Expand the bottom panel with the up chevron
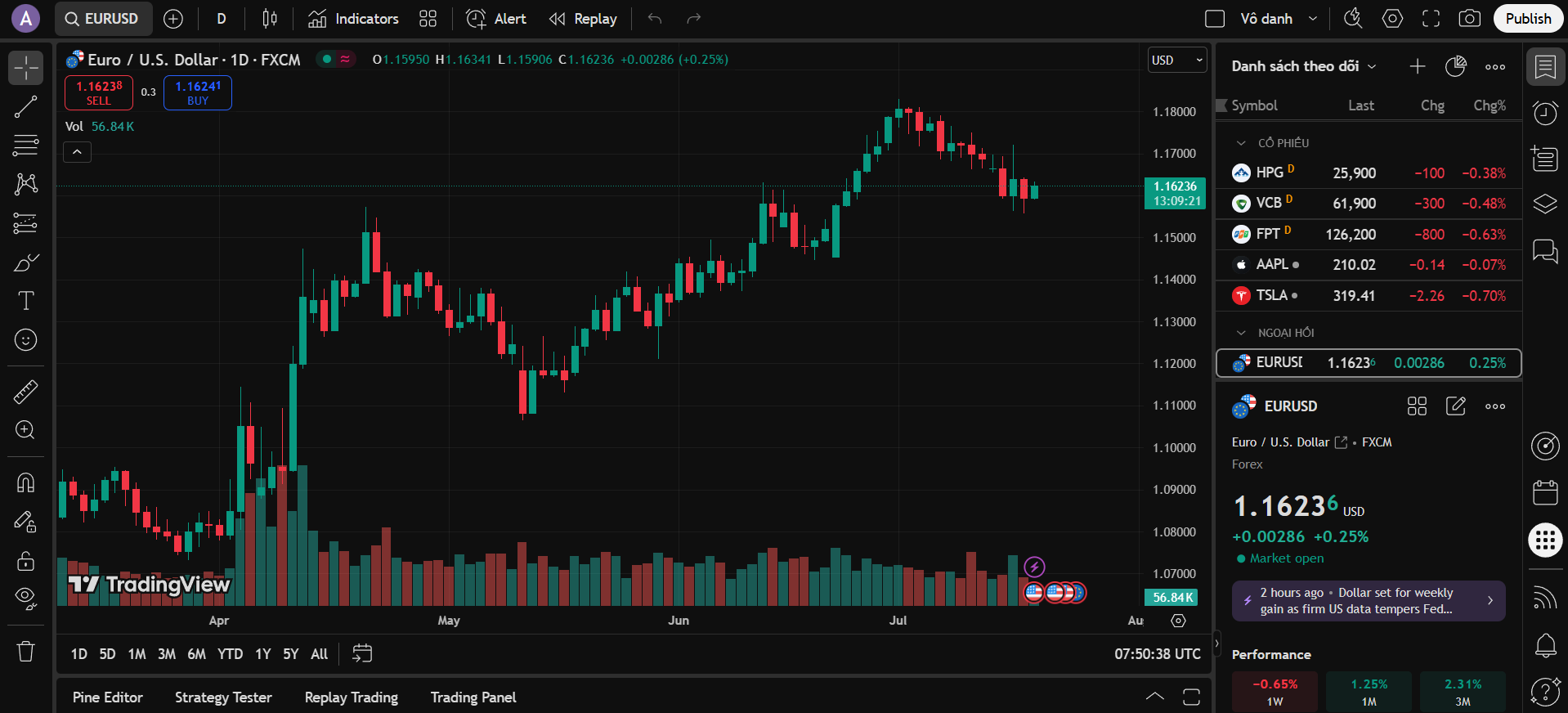The image size is (1568, 713). 1154,697
